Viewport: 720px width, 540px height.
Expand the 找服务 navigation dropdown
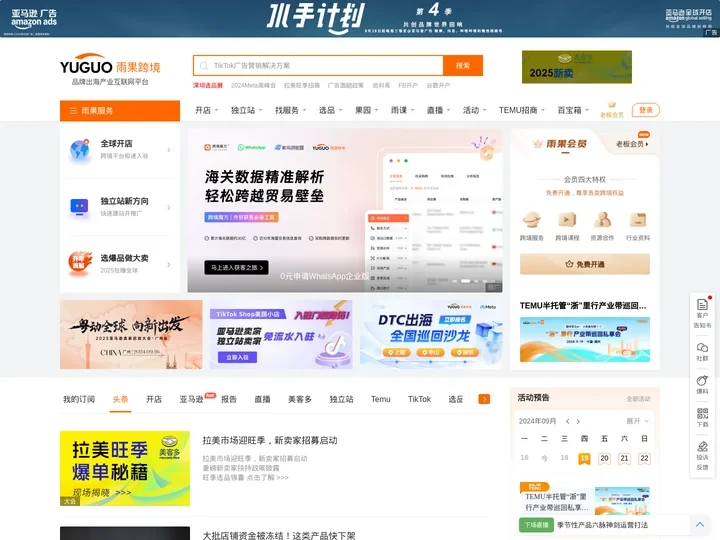pos(291,110)
